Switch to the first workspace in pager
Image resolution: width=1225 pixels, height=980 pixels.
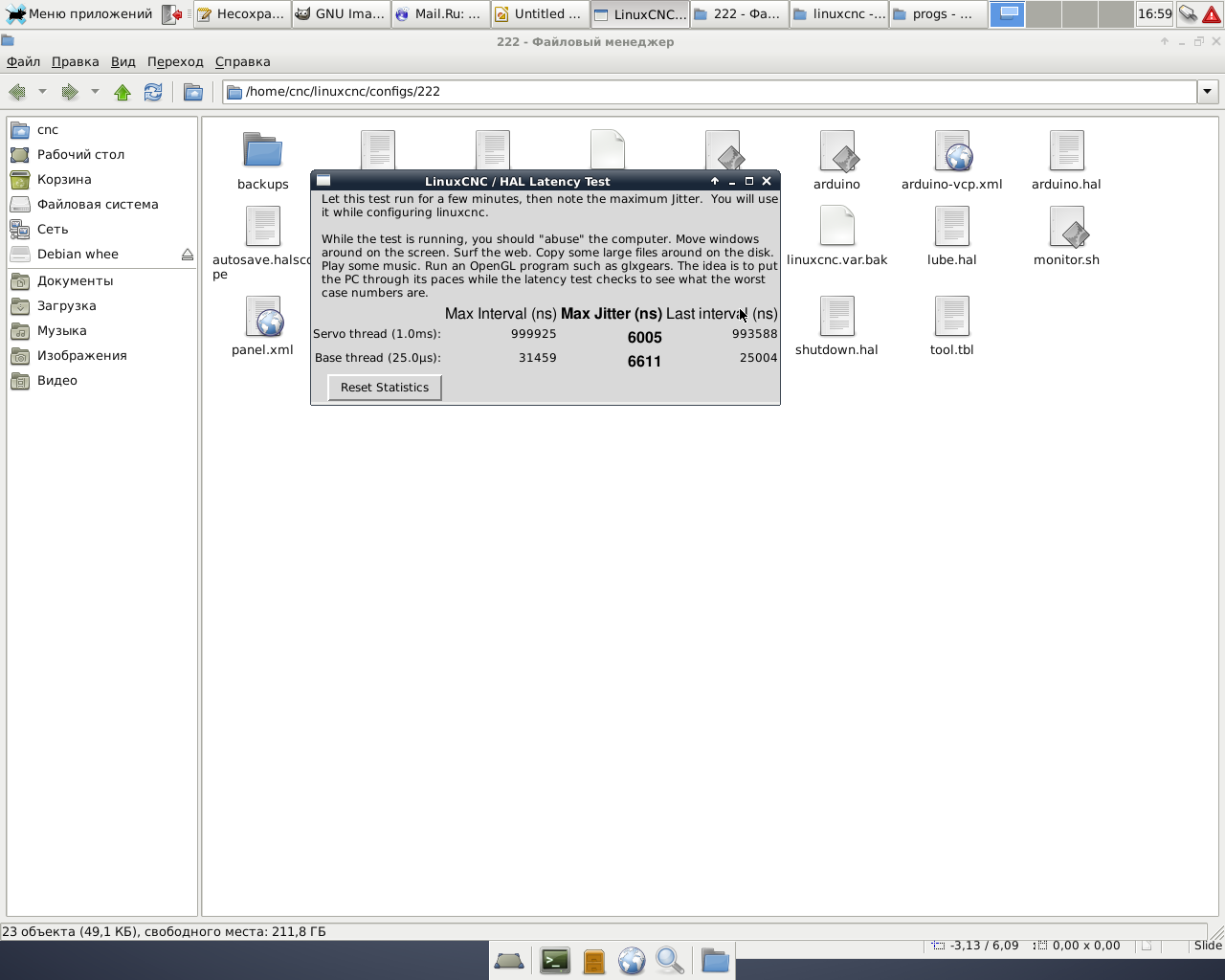point(1008,14)
